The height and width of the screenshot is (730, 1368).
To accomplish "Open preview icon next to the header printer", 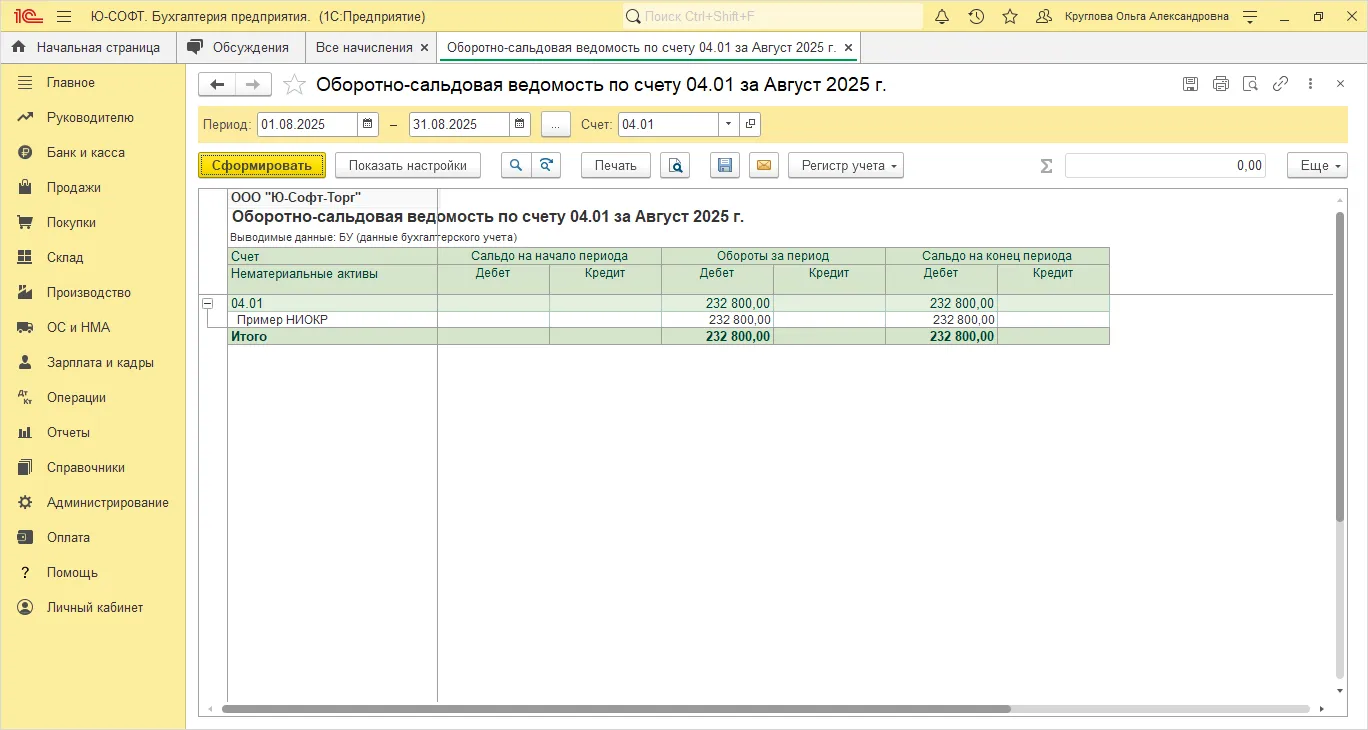I will pyautogui.click(x=1250, y=84).
